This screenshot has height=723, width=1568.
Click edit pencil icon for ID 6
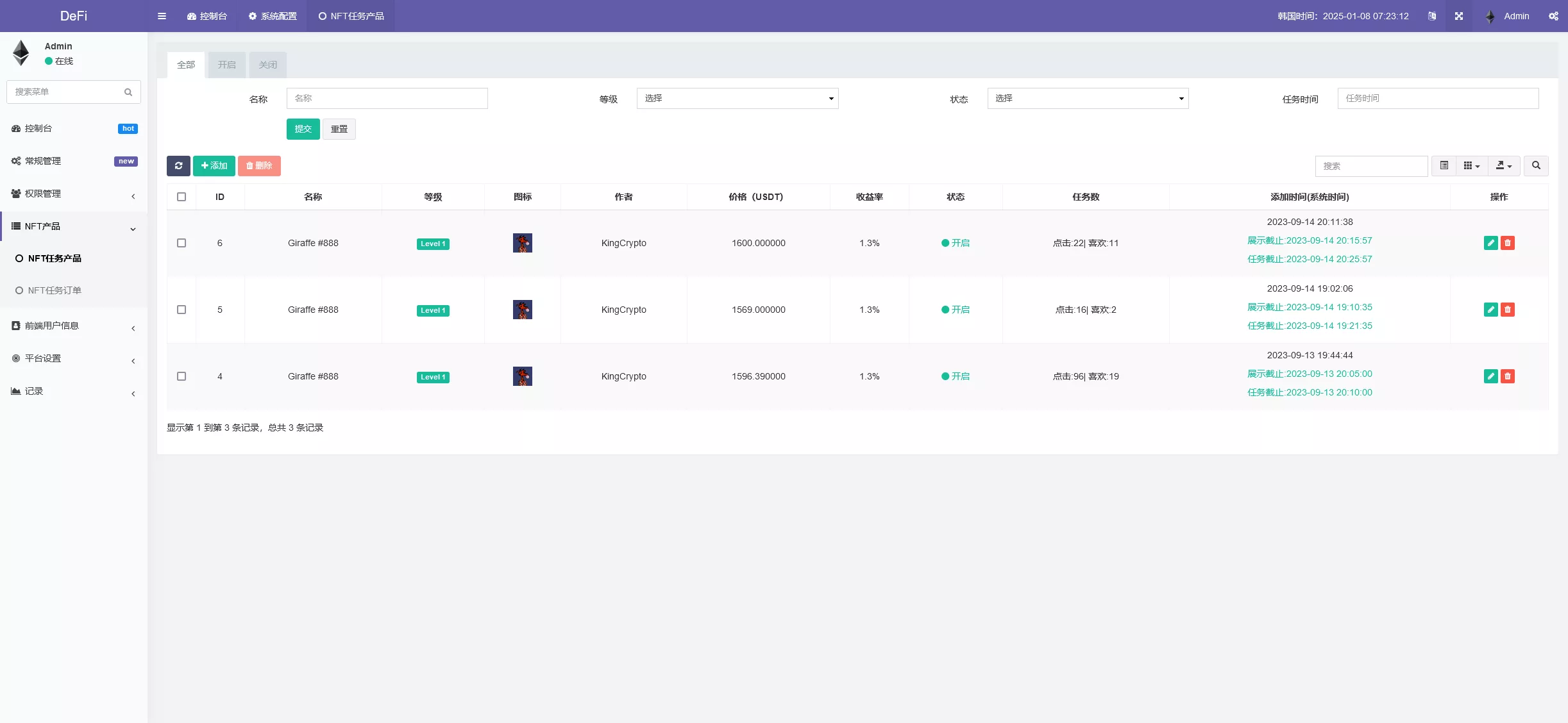click(1490, 243)
